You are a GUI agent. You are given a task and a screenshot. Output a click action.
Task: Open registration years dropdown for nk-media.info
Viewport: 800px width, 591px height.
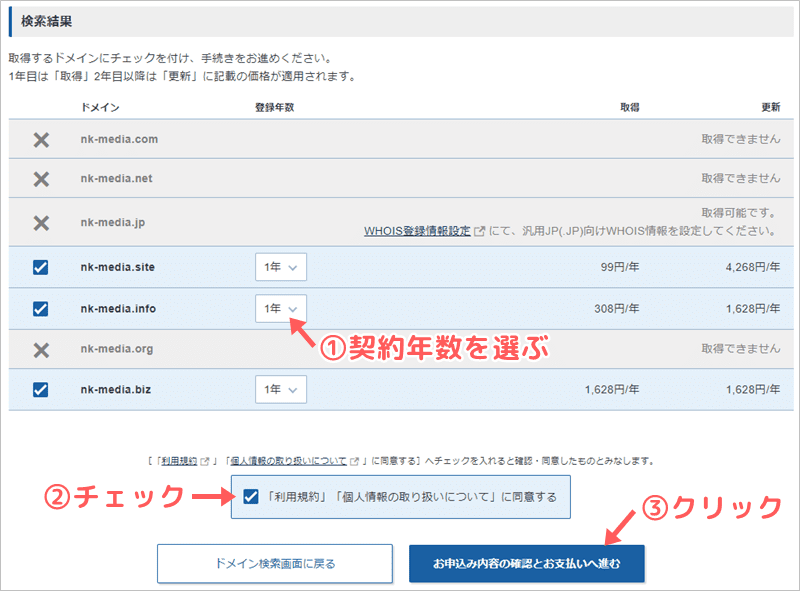coord(281,309)
